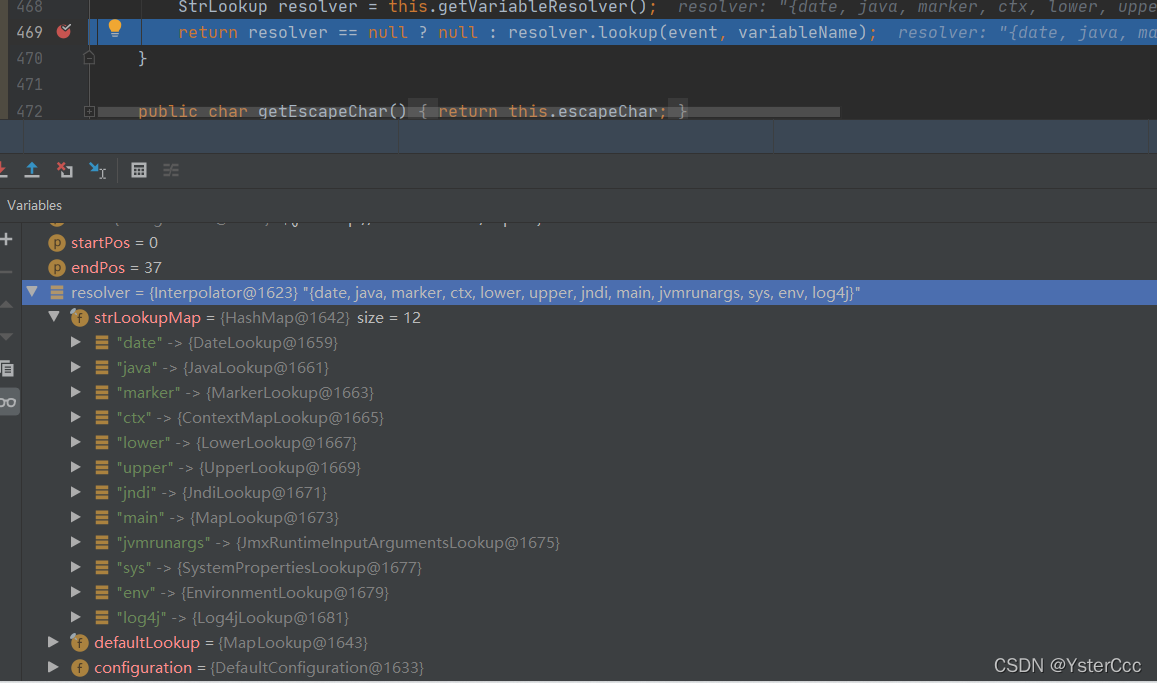Click the field icon beside strLookupMap
Image resolution: width=1157 pixels, height=683 pixels.
[80, 318]
